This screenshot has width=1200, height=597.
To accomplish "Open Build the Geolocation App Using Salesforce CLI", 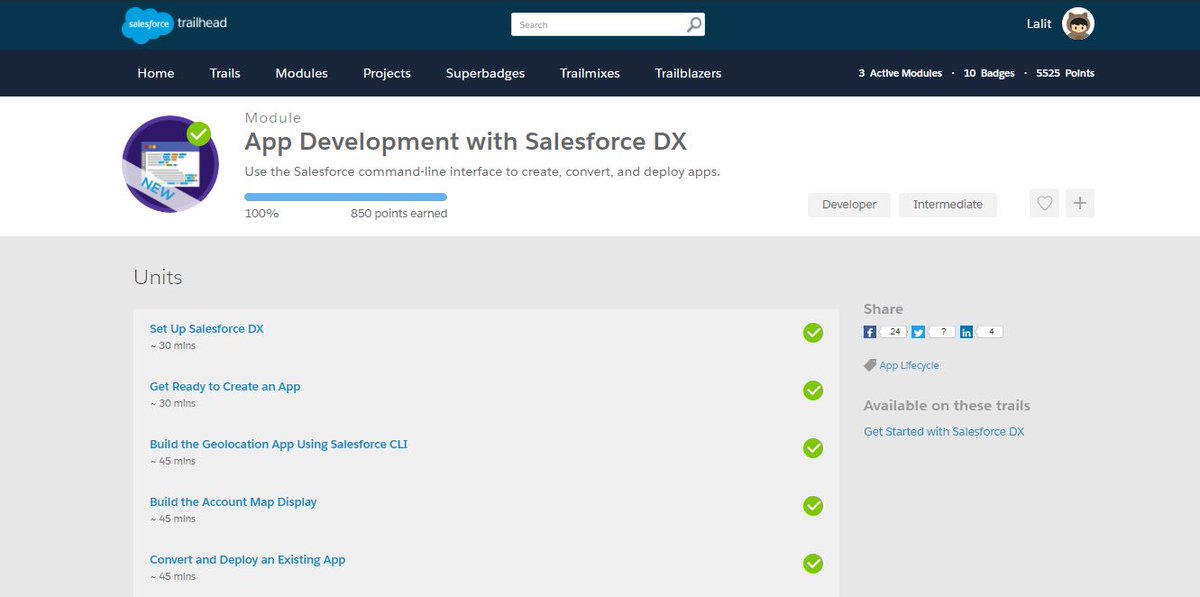I will tap(279, 444).
